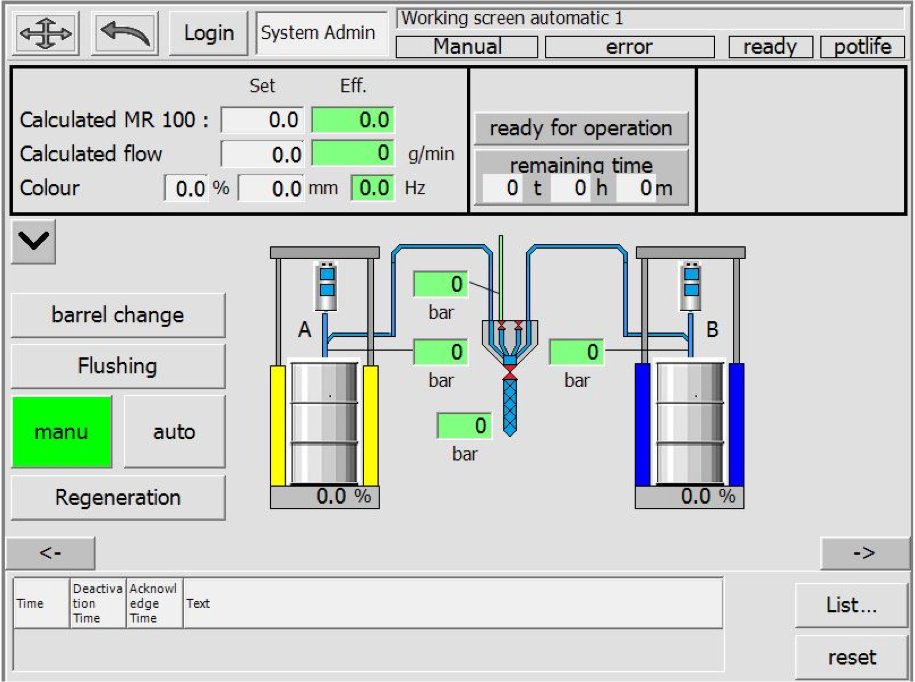Click the Regeneration button
Screen dimensions: 915x682
click(x=118, y=498)
